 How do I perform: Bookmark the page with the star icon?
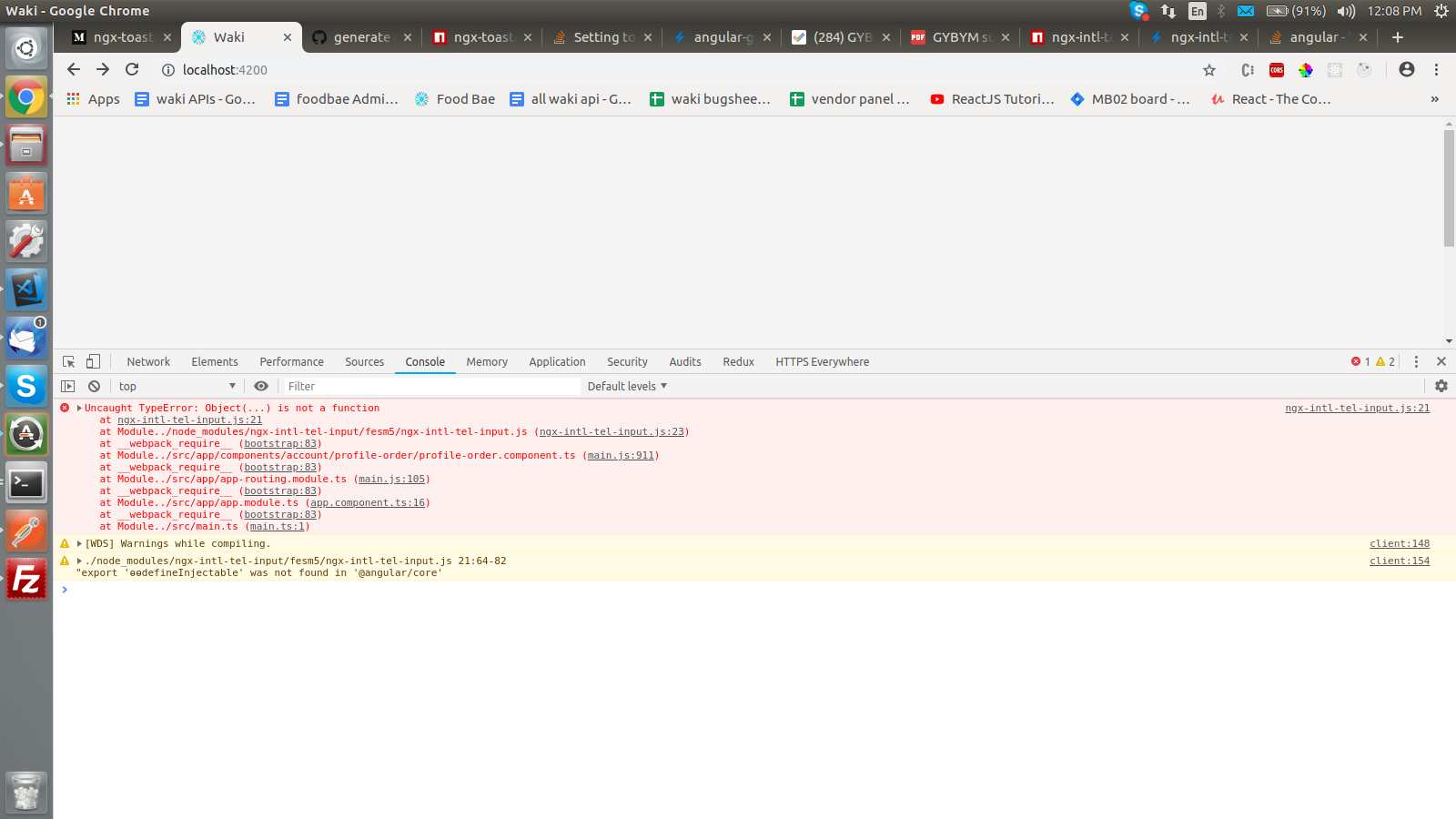coord(1210,69)
